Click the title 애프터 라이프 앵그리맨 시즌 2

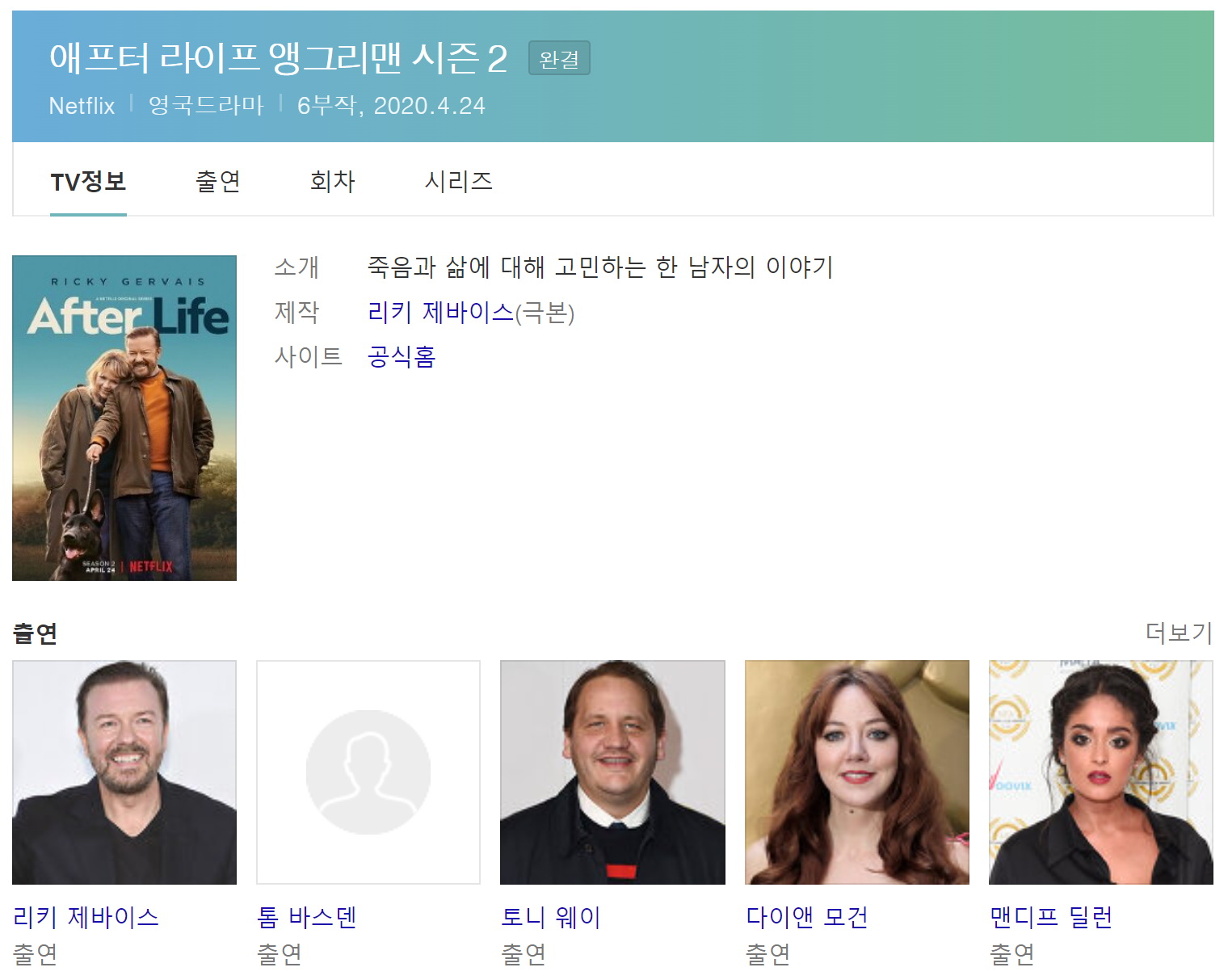click(x=279, y=58)
